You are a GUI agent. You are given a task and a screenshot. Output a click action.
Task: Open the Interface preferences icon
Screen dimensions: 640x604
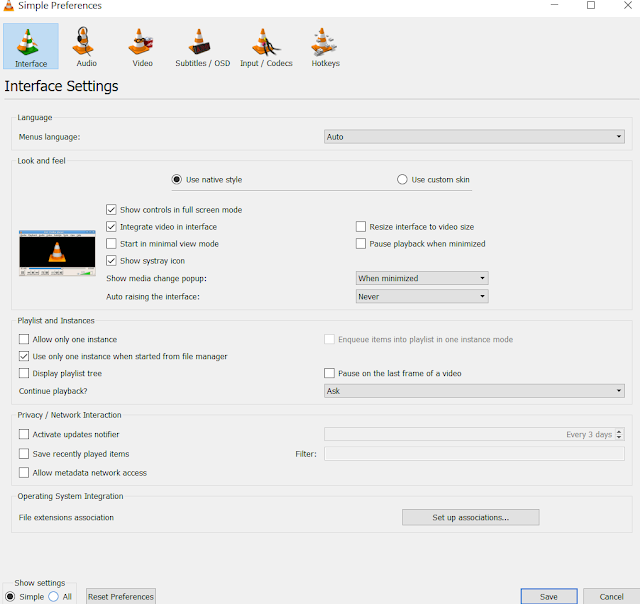pyautogui.click(x=31, y=46)
